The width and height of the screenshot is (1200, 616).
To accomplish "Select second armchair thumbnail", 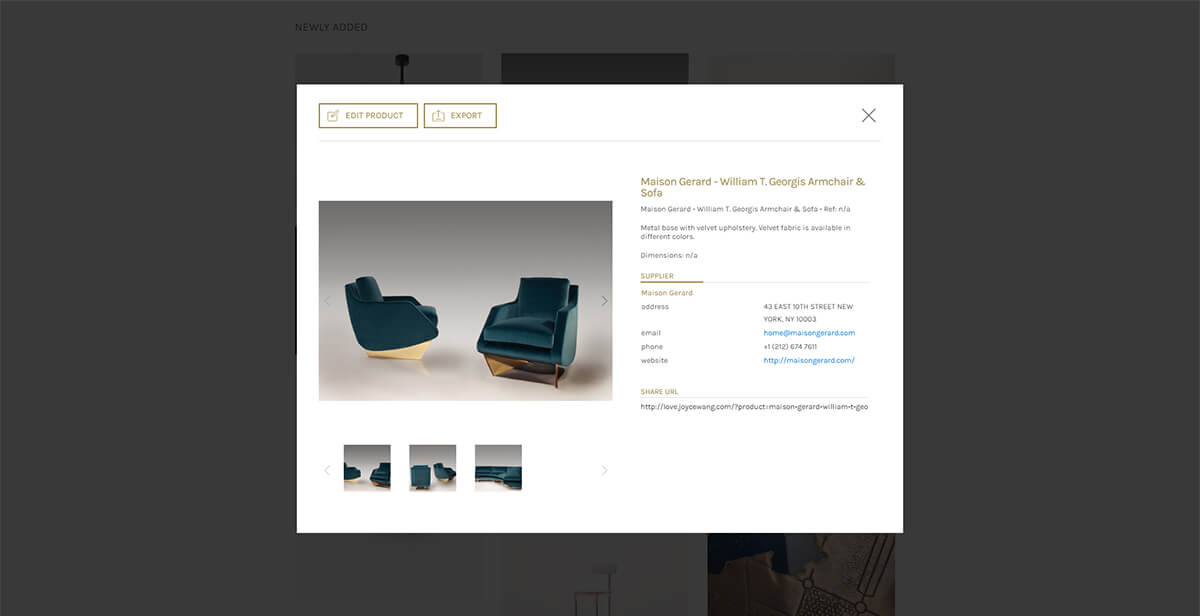I will tap(433, 468).
